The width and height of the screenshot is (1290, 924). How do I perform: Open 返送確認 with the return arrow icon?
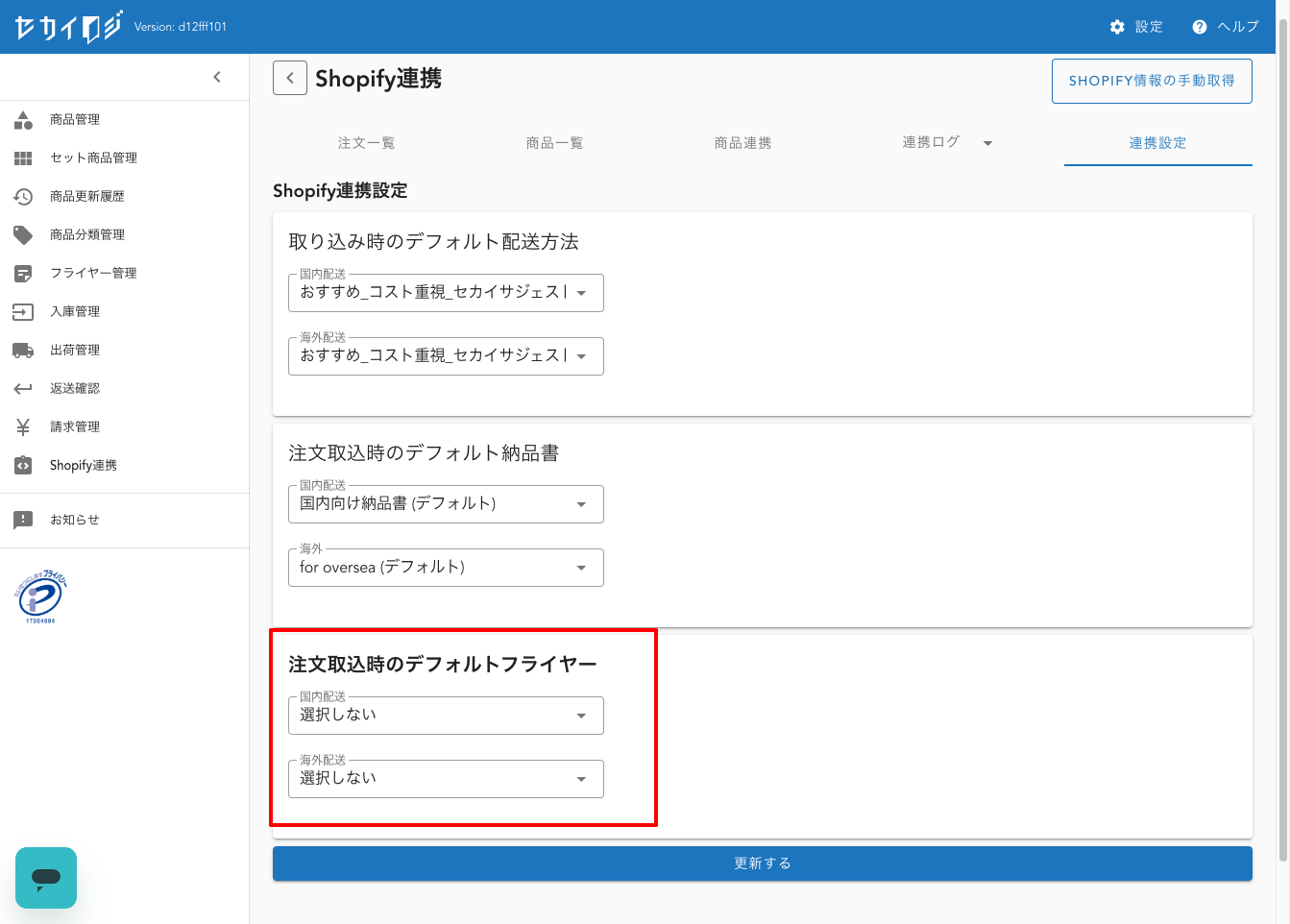[x=23, y=389]
